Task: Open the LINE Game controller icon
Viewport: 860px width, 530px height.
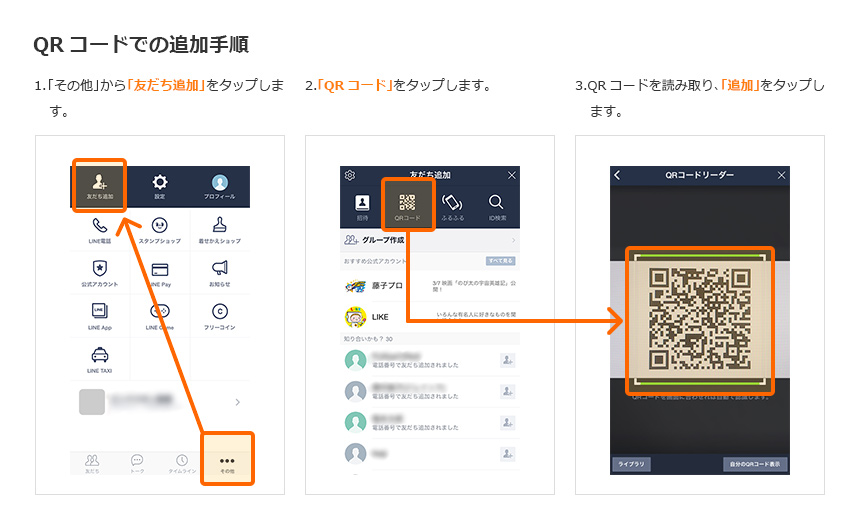Action: pos(160,317)
